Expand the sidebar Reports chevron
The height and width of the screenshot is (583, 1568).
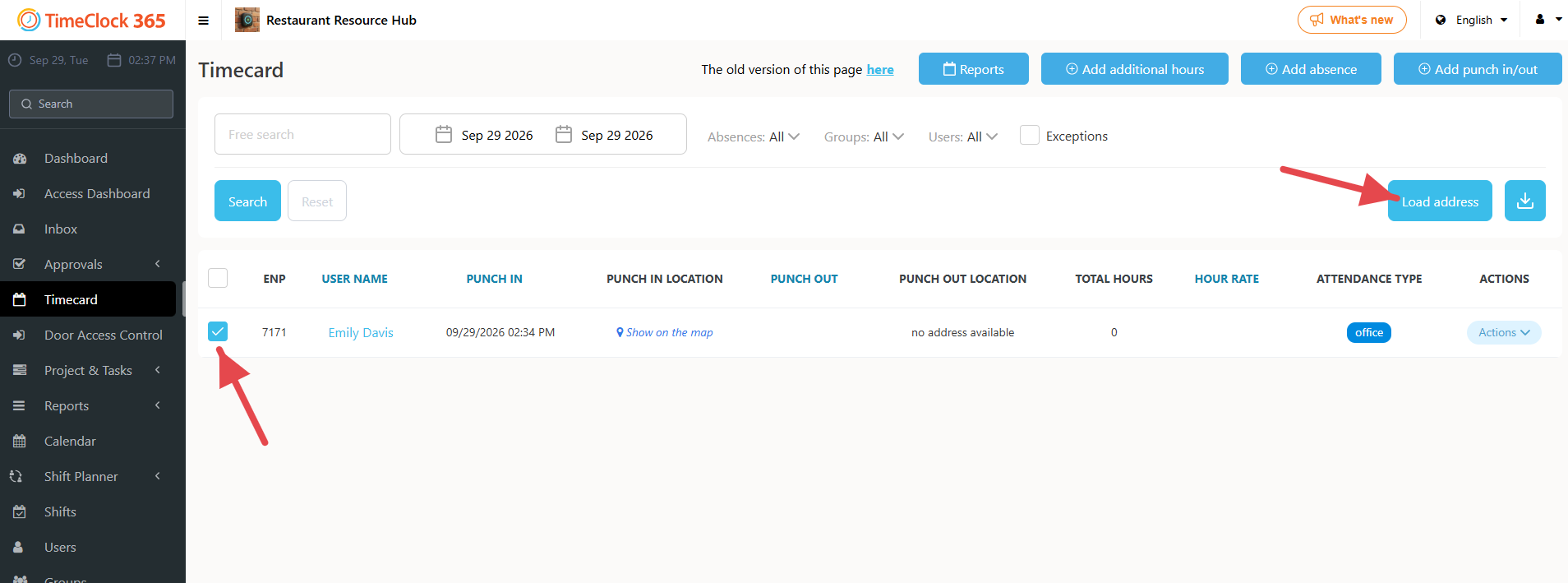pos(158,405)
